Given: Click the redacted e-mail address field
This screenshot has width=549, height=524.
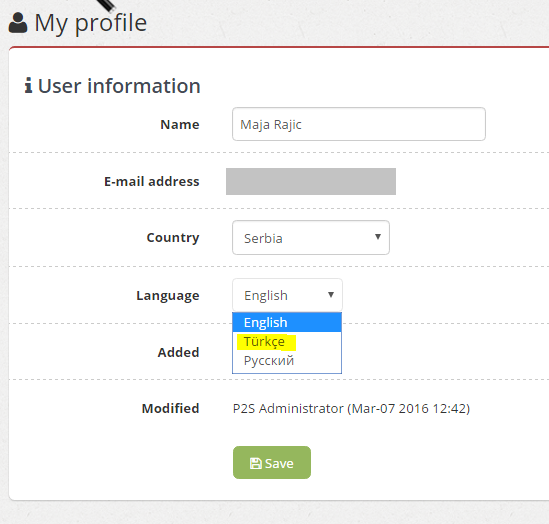Looking at the screenshot, I should 311,181.
